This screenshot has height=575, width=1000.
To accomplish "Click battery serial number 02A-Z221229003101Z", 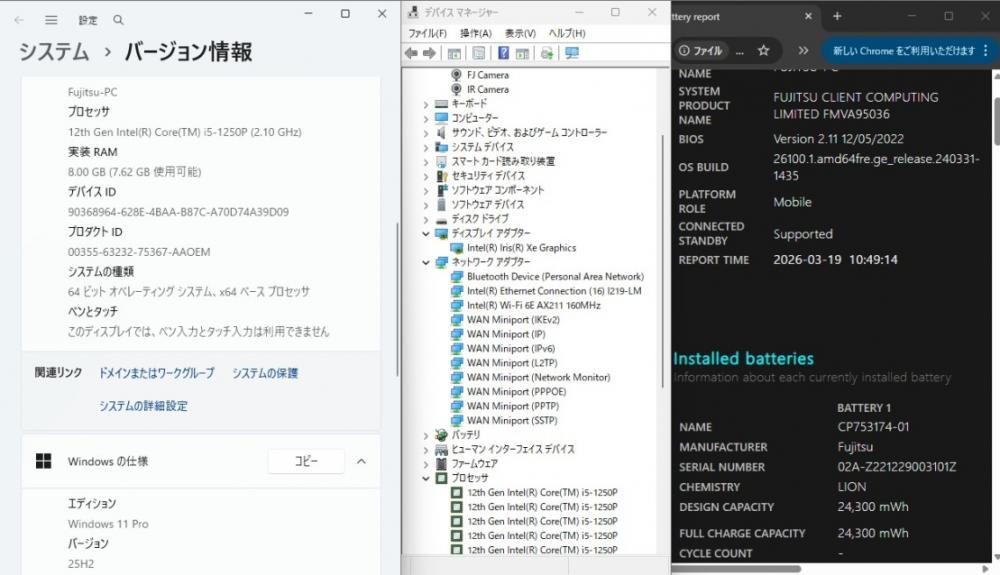I will click(897, 467).
